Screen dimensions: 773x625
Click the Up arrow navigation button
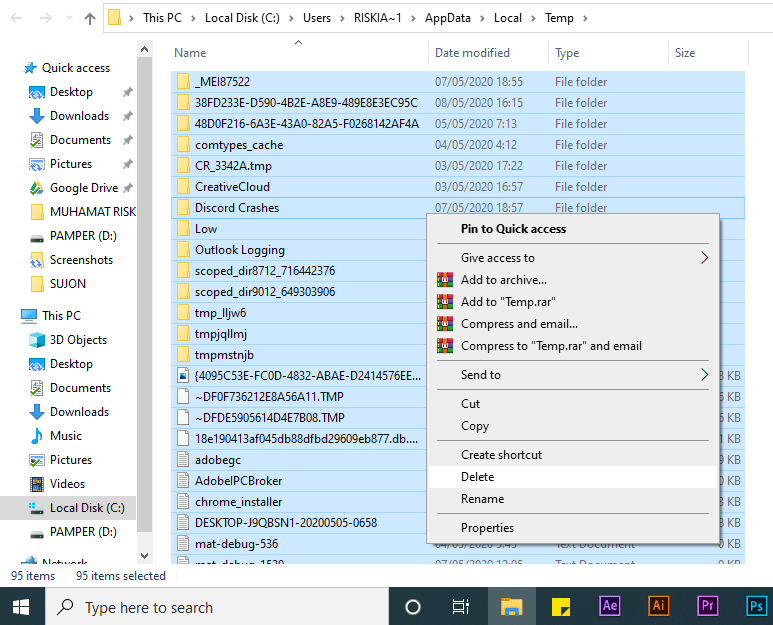(x=90, y=18)
